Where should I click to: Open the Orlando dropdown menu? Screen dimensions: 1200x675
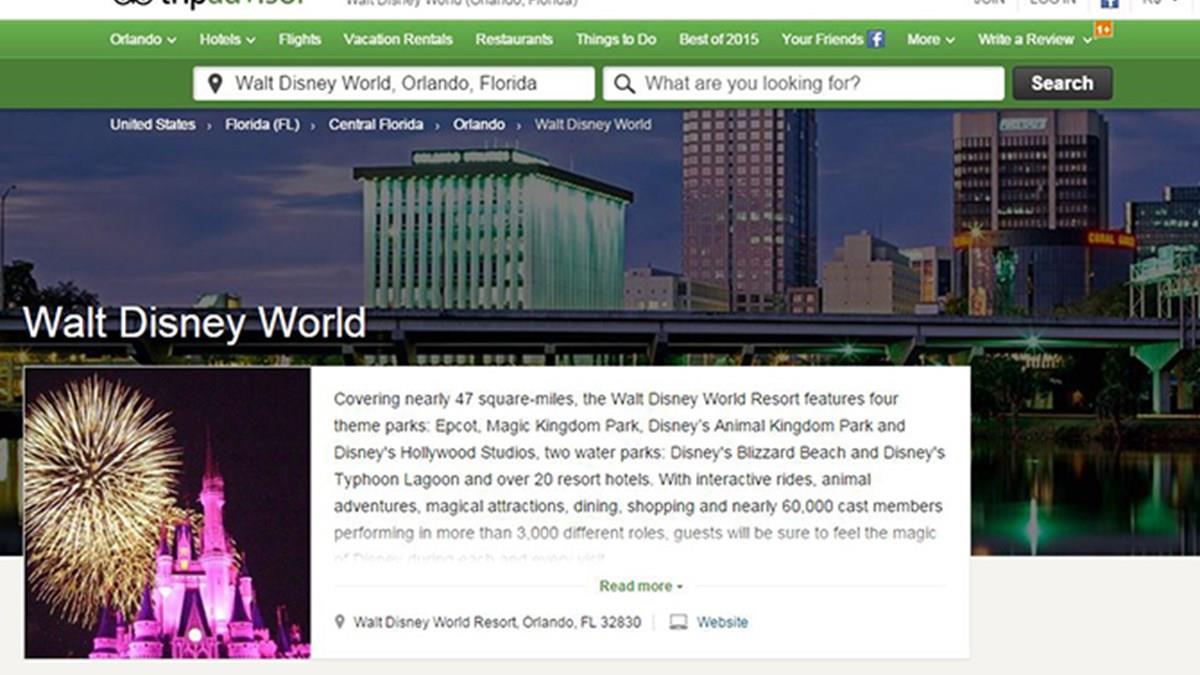coord(143,39)
